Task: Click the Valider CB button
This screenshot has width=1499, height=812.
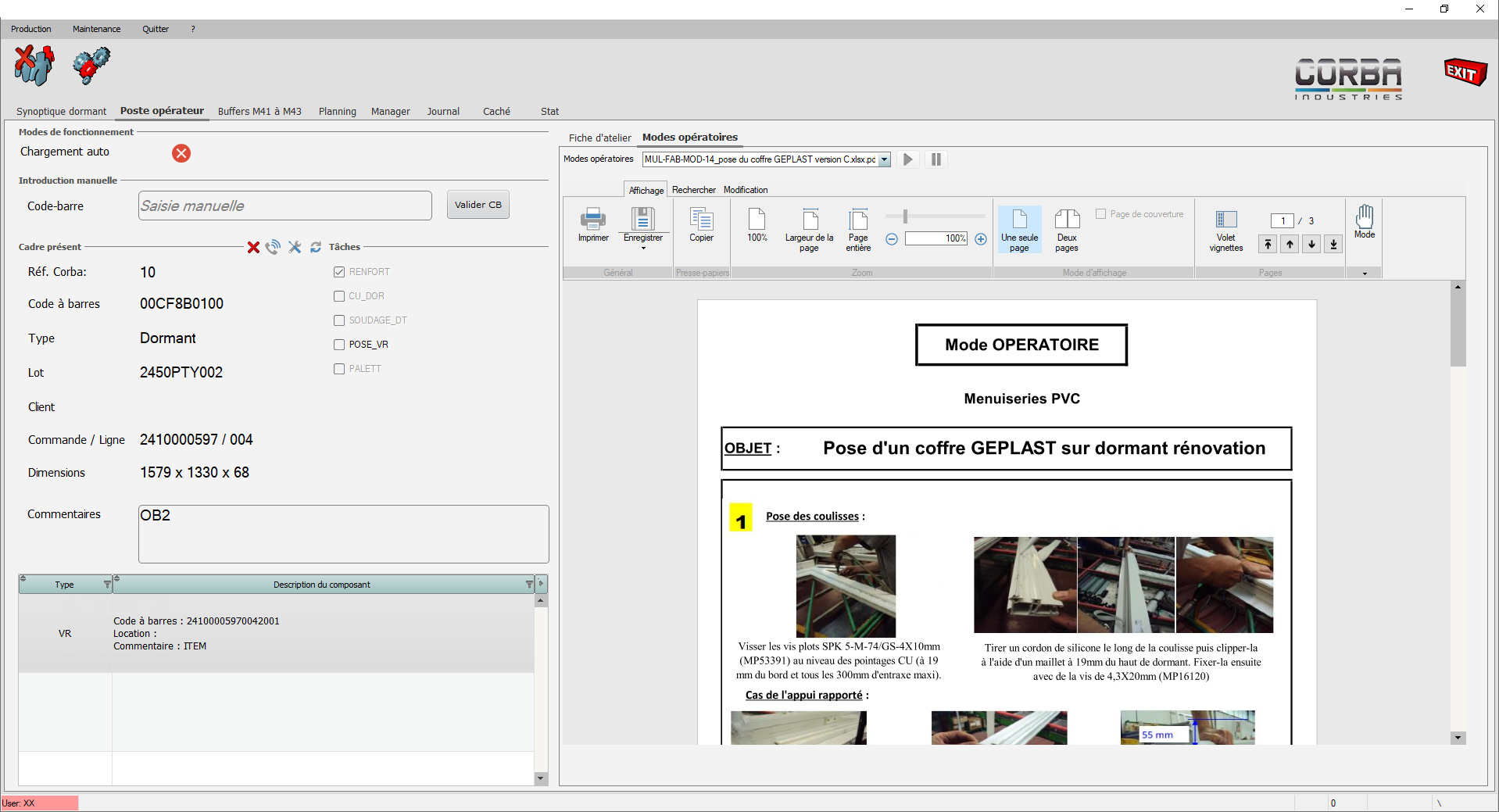Action: pos(478,205)
